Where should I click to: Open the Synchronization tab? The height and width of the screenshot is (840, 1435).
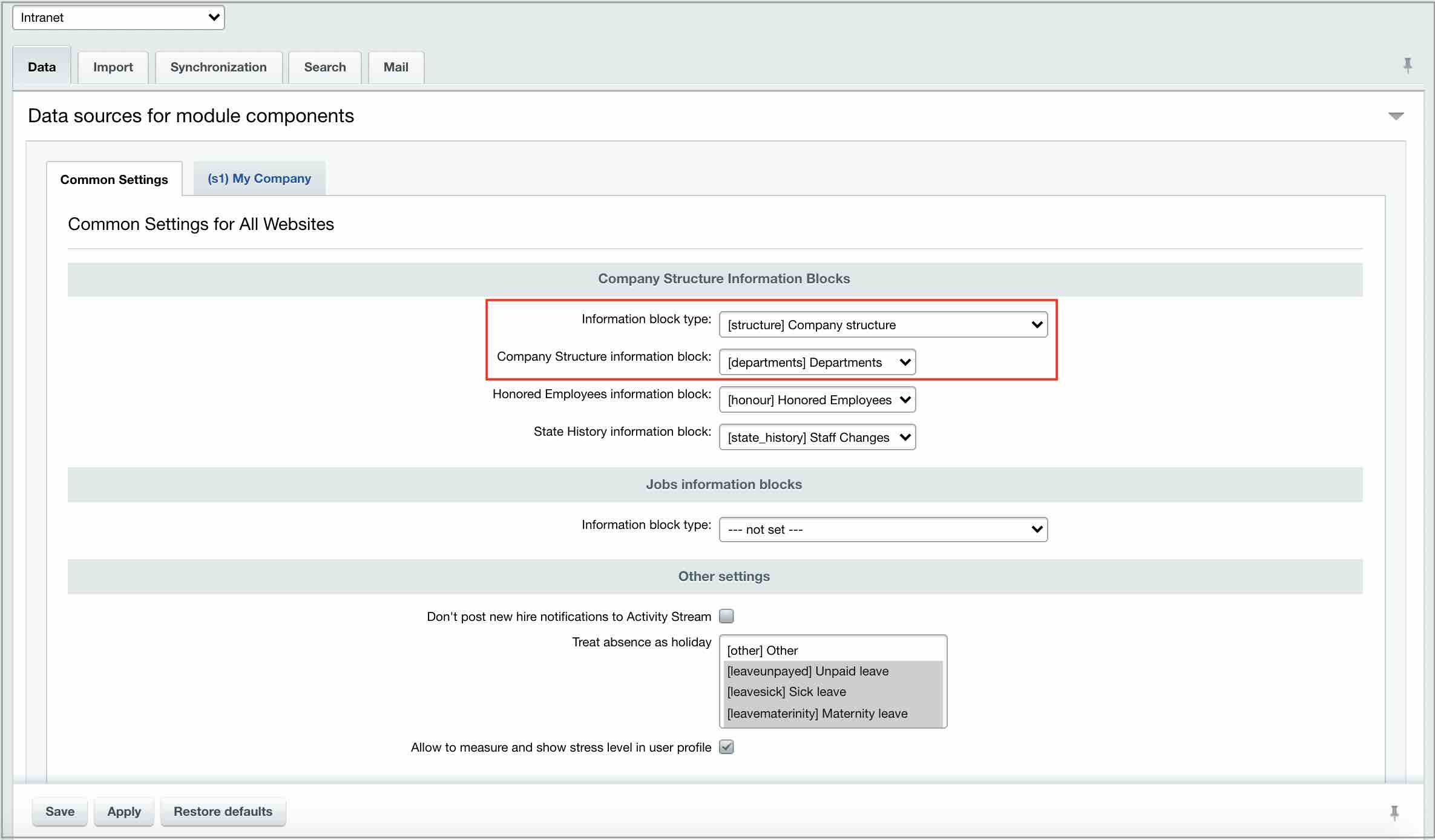[x=218, y=67]
